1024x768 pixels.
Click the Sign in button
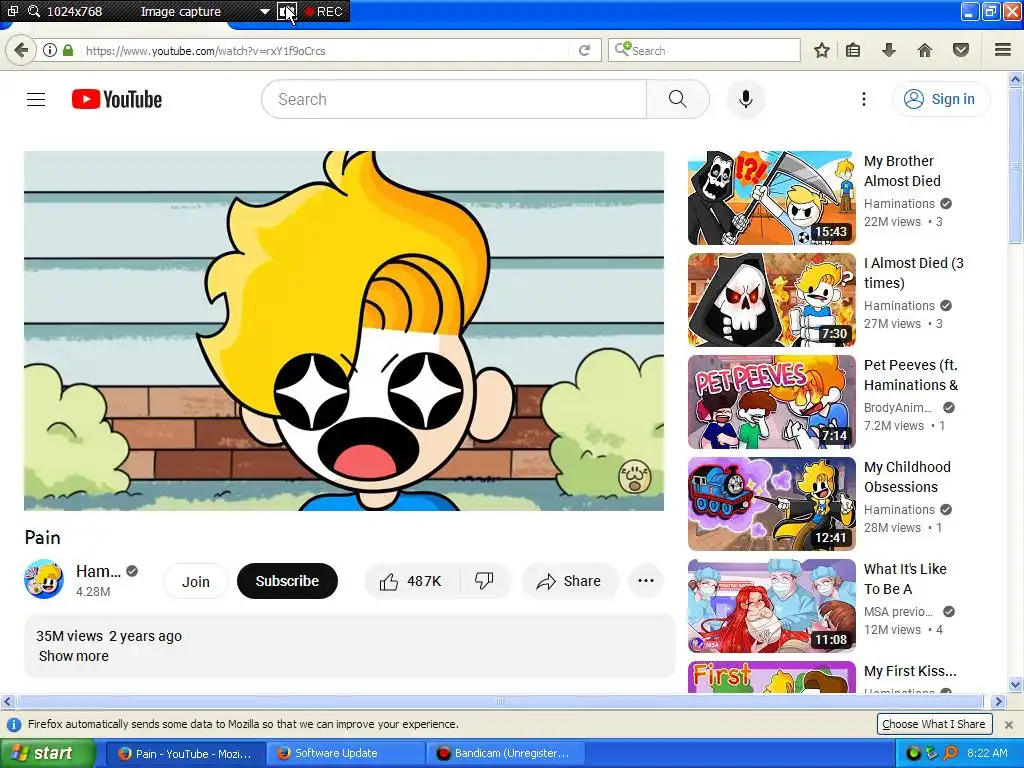tap(940, 99)
